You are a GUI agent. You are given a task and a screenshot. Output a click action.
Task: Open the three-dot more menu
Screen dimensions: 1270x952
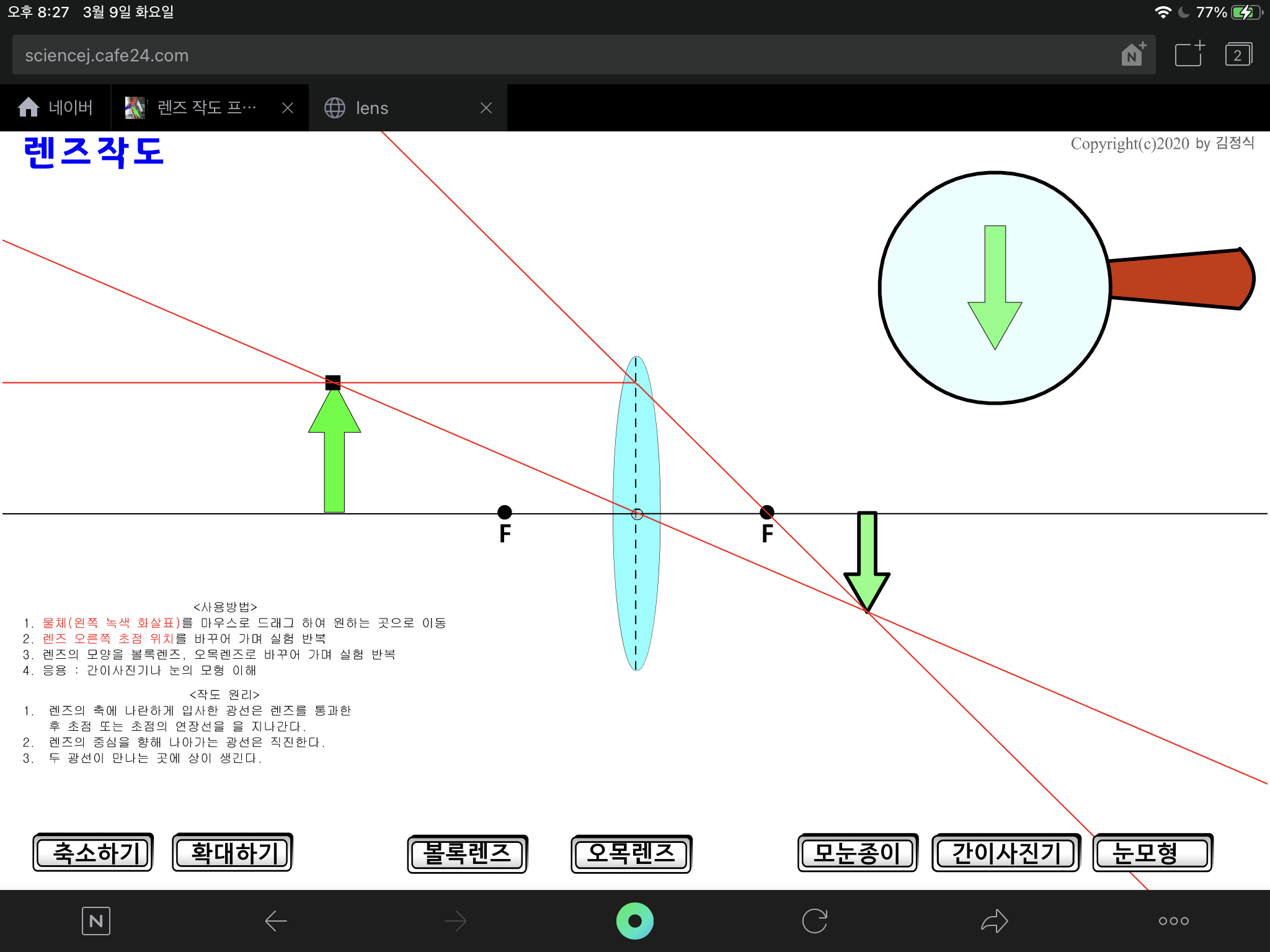point(1173,921)
